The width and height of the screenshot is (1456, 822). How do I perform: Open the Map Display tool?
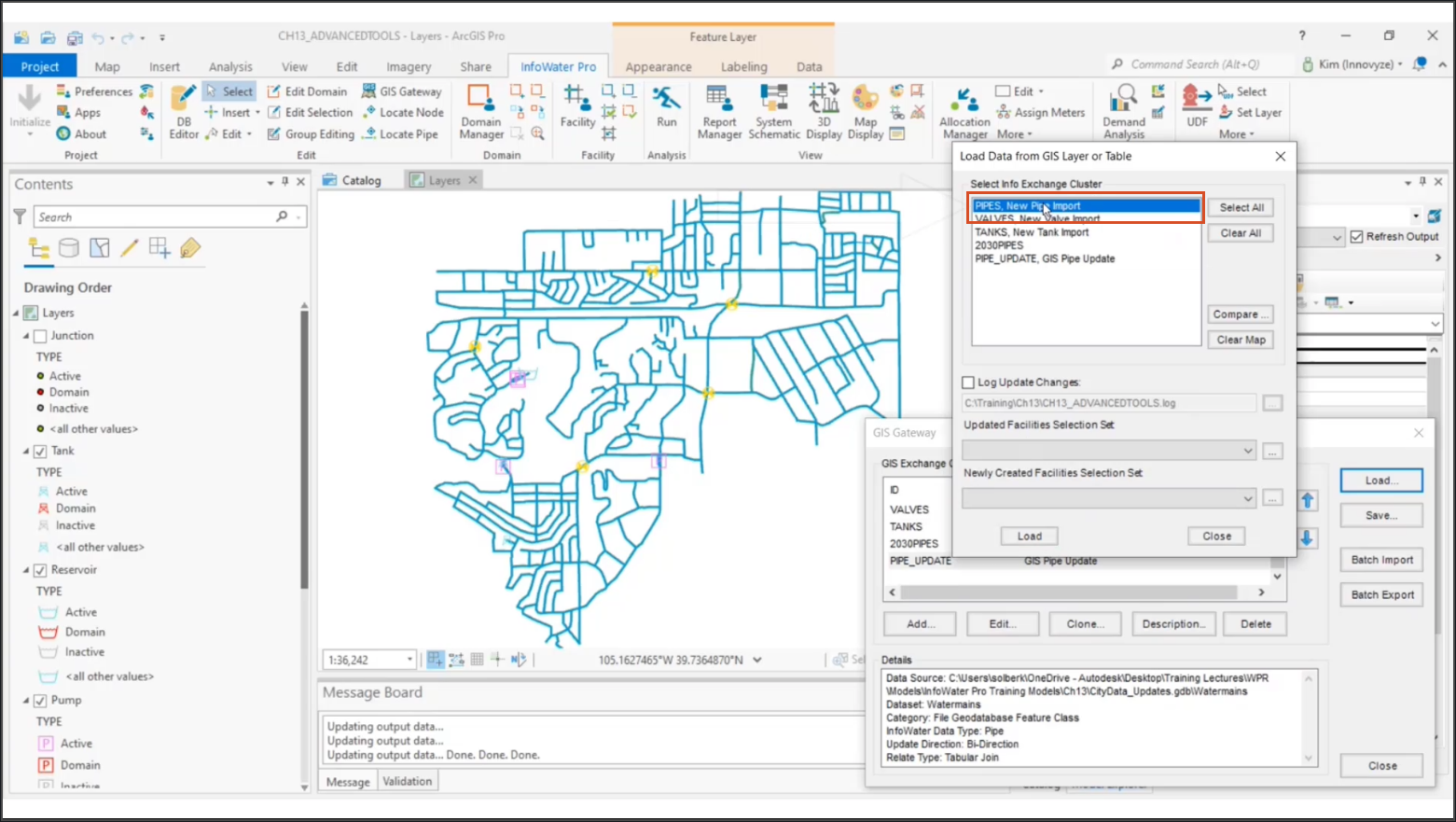(x=865, y=112)
